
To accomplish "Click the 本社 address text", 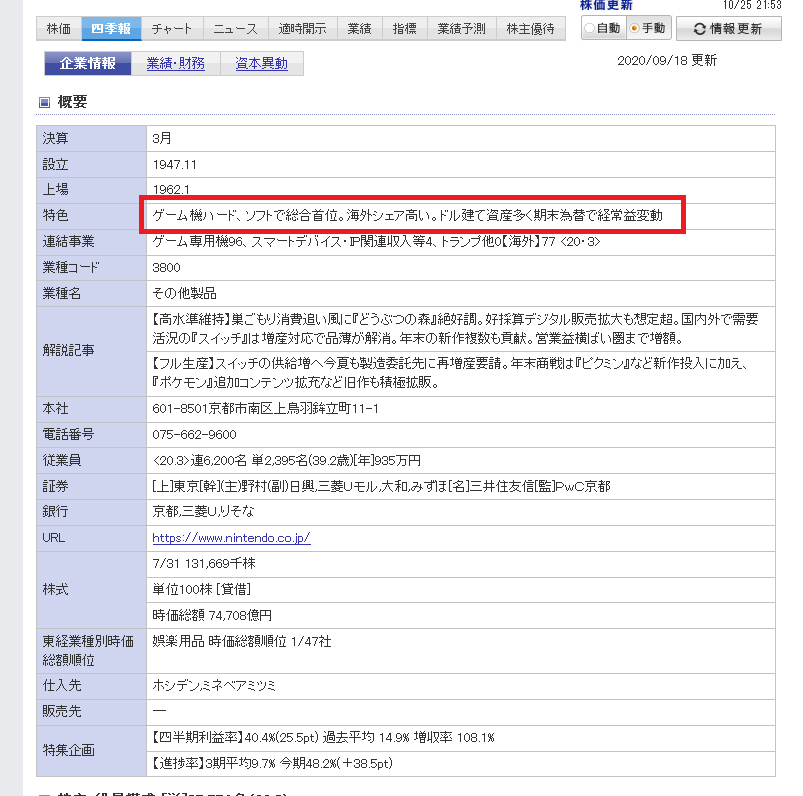I will point(265,409).
